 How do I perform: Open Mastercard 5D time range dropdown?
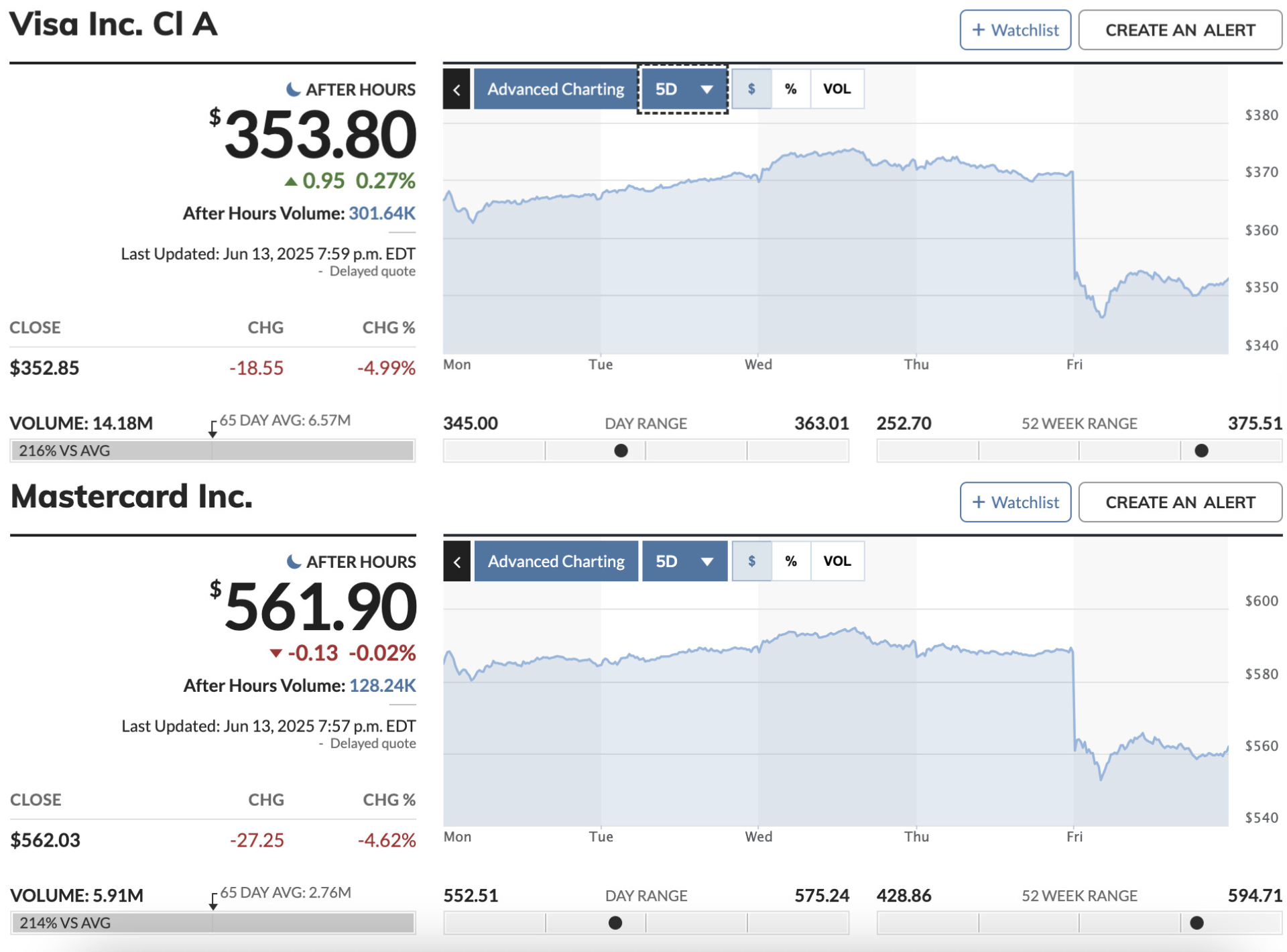(x=684, y=561)
